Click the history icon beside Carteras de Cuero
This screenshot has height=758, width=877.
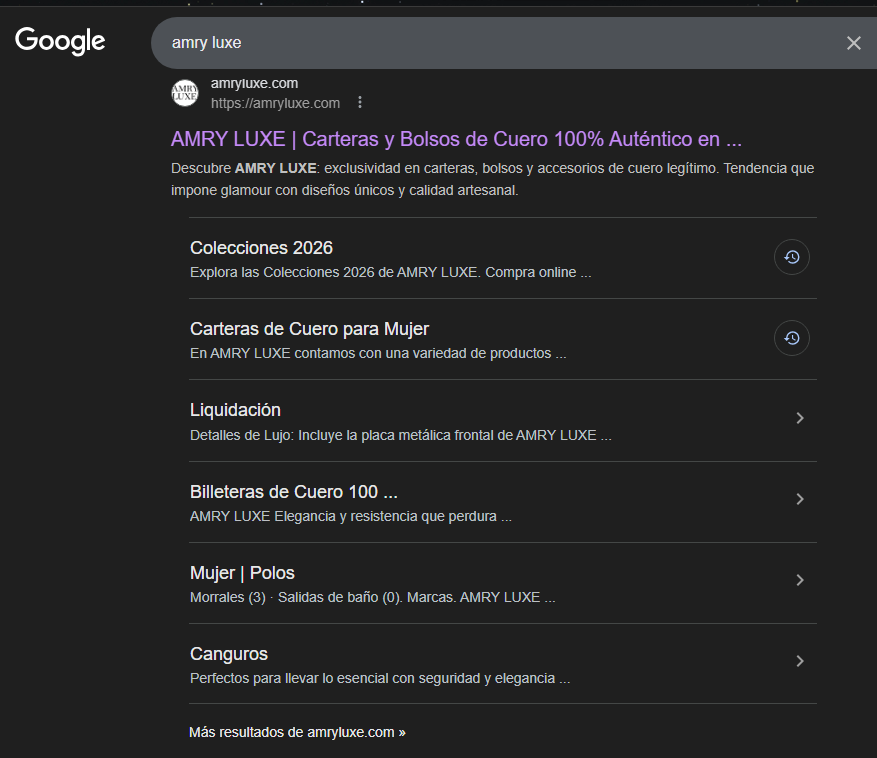[x=791, y=338]
